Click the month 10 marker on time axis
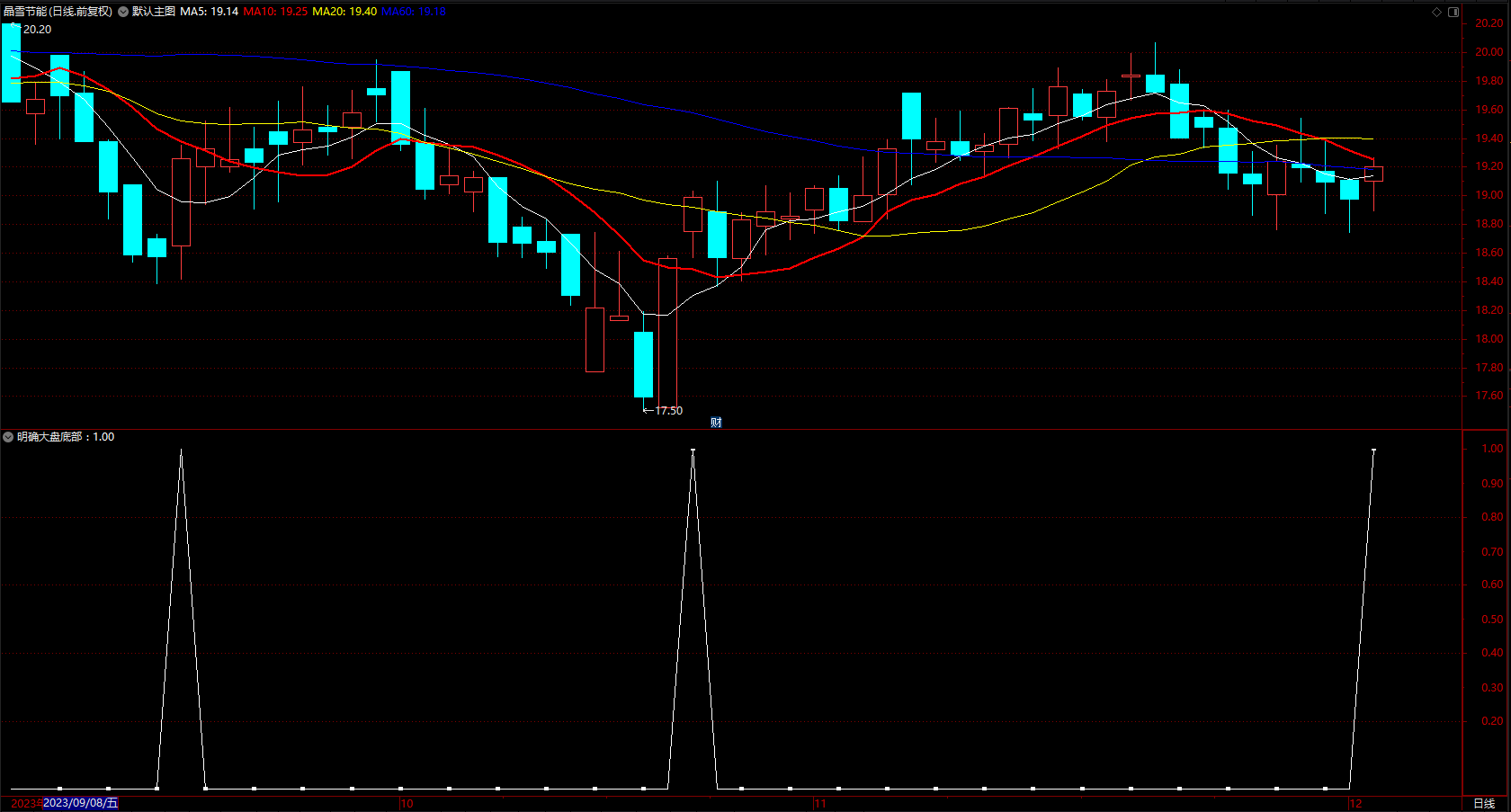Image resolution: width=1511 pixels, height=812 pixels. 407,804
